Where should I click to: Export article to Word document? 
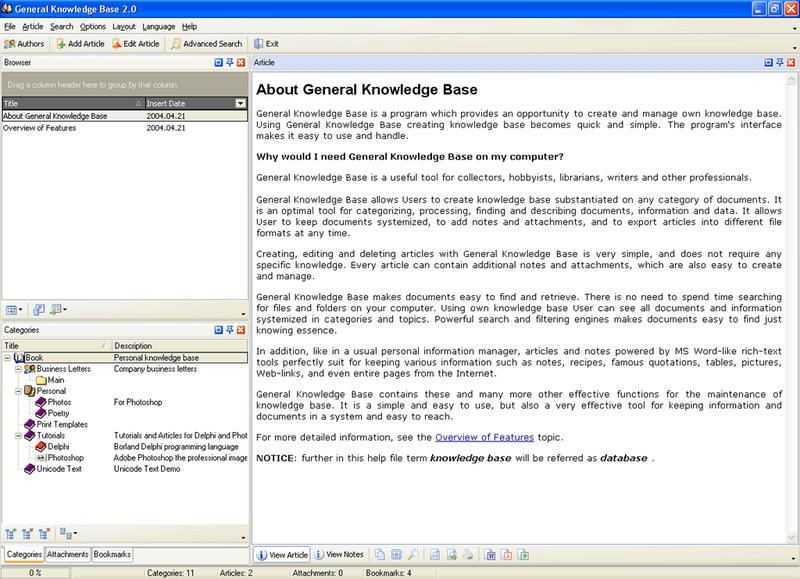click(490, 555)
